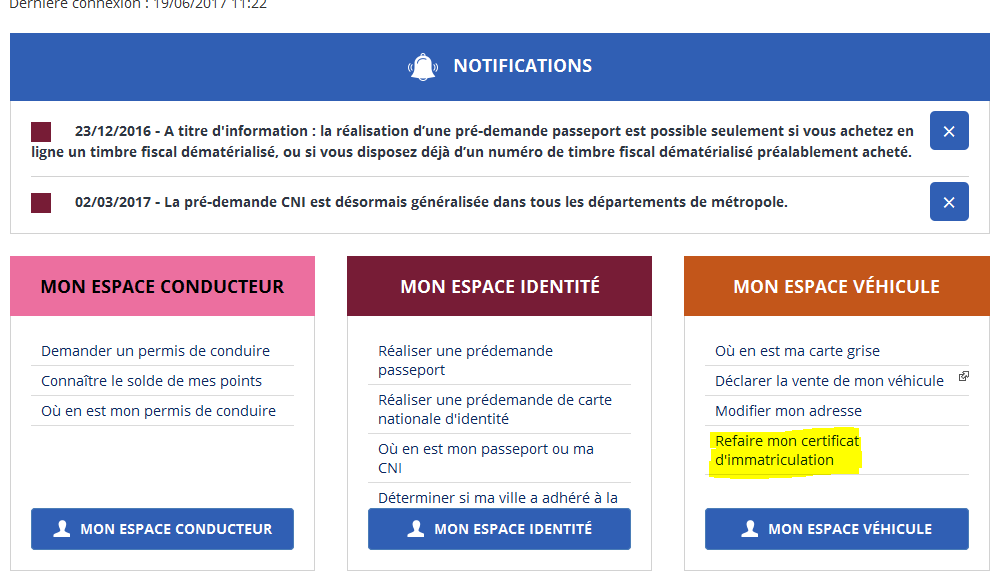Click the external link icon beside vehicle sale
The image size is (999, 579).
(963, 377)
